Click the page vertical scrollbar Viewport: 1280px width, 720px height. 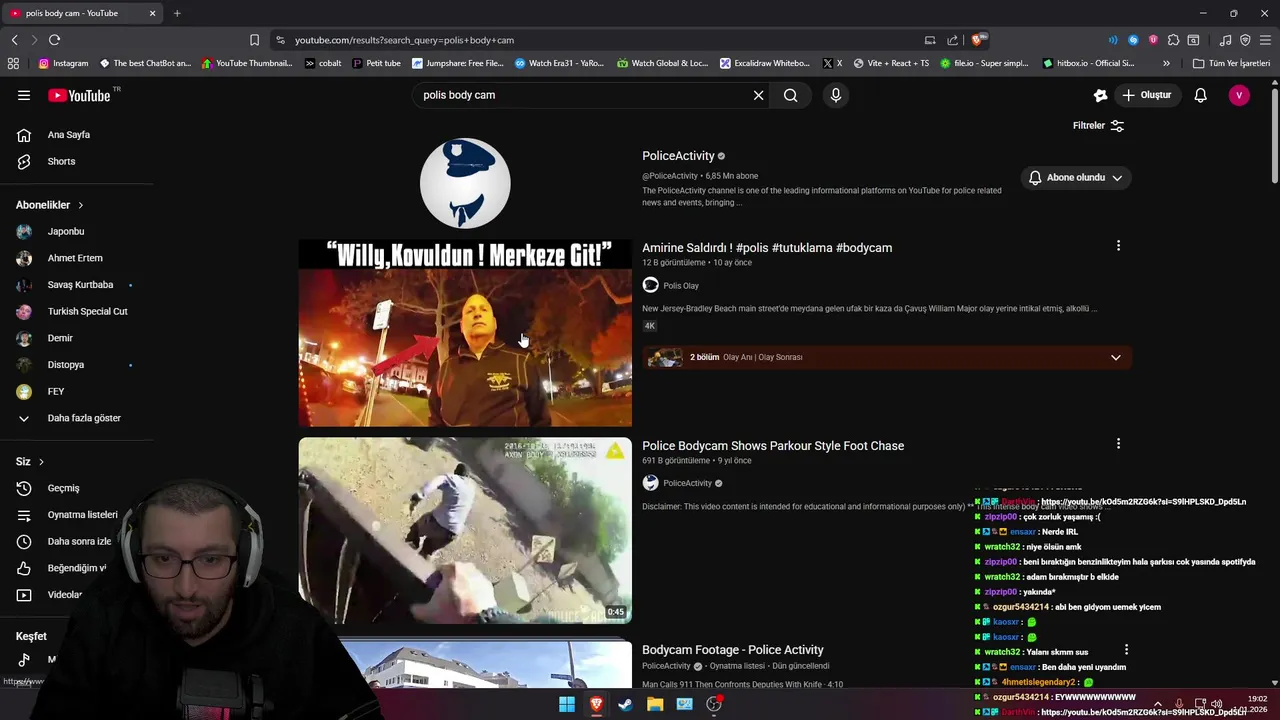click(1274, 135)
